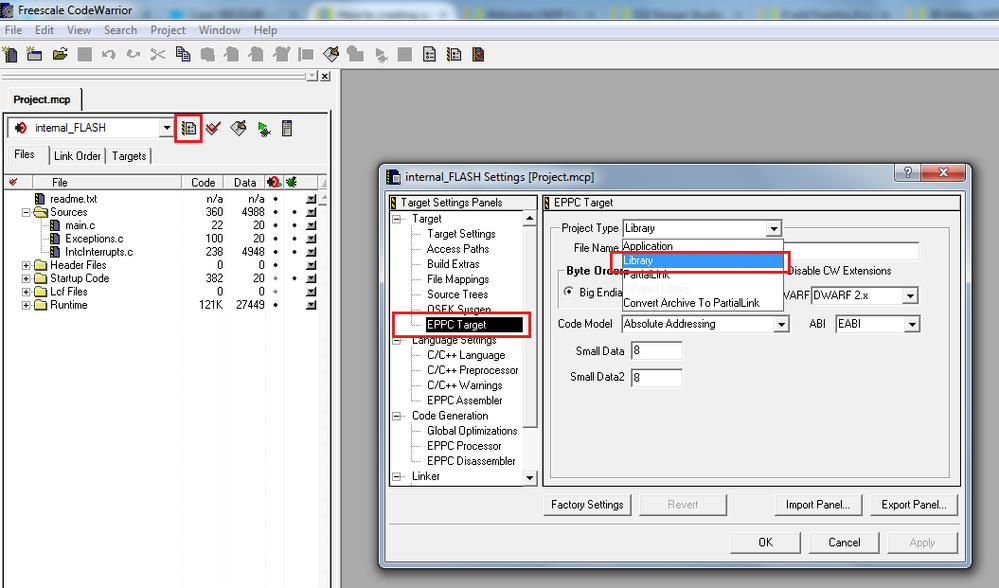
Task: Toggle target membership dot for Header Files
Action: [x=275, y=265]
